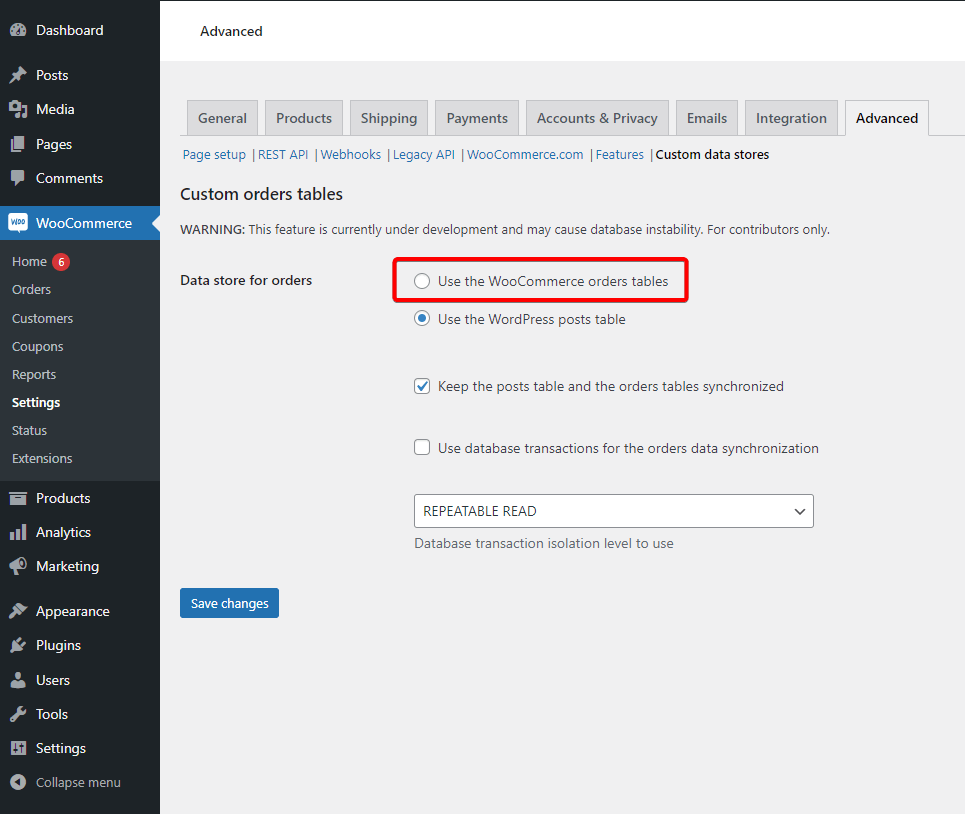Open the Legacy API link
965x814 pixels.
pyautogui.click(x=424, y=154)
